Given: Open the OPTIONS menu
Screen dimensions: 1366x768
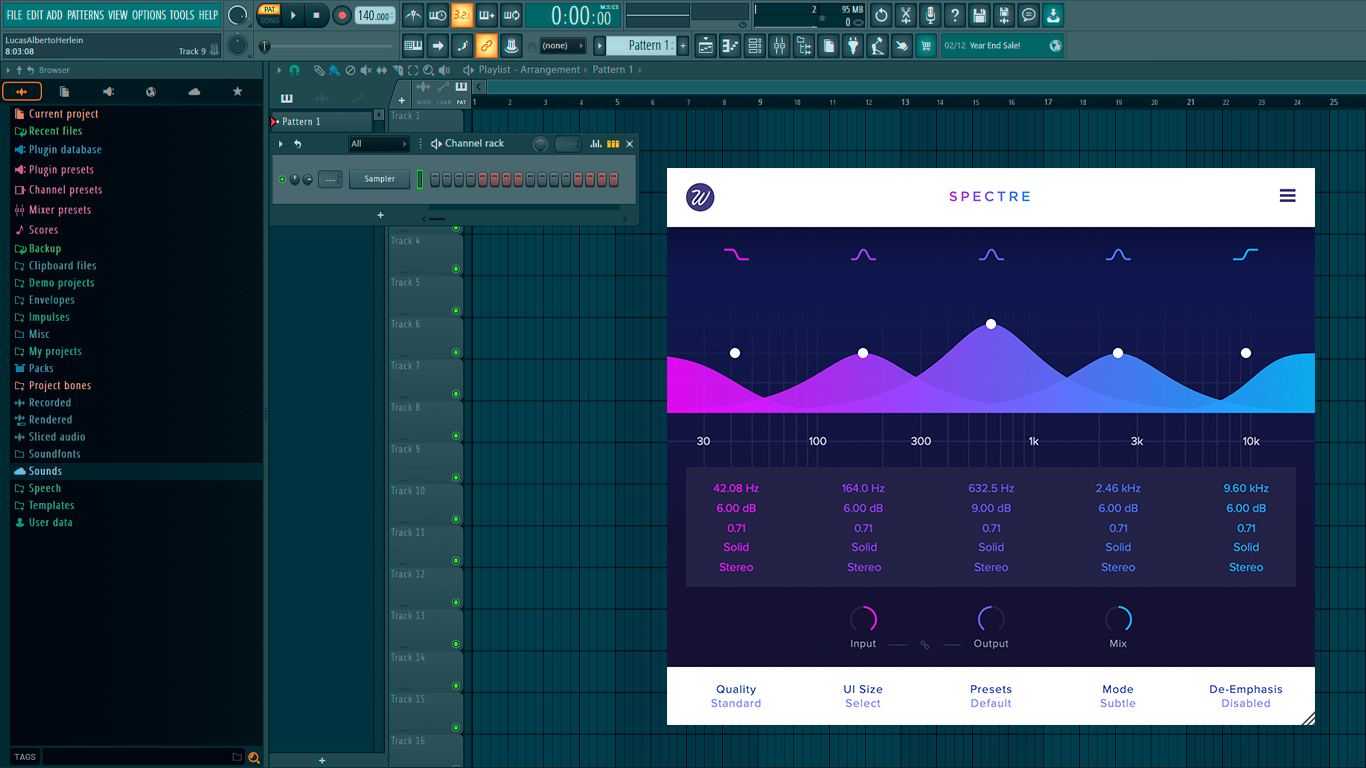Looking at the screenshot, I should 149,15.
